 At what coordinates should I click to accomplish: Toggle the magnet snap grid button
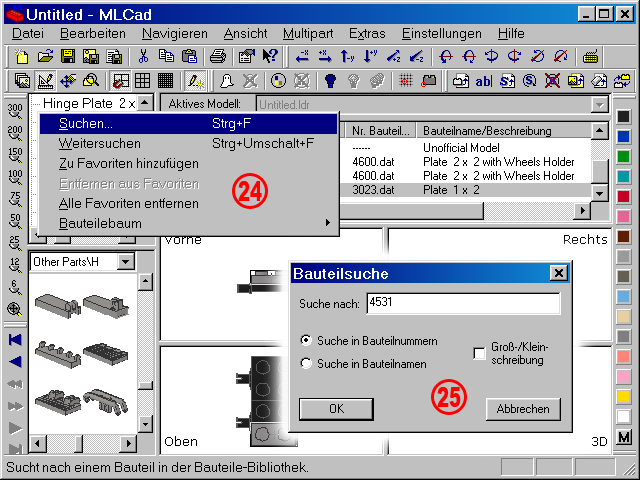pyautogui.click(x=120, y=80)
